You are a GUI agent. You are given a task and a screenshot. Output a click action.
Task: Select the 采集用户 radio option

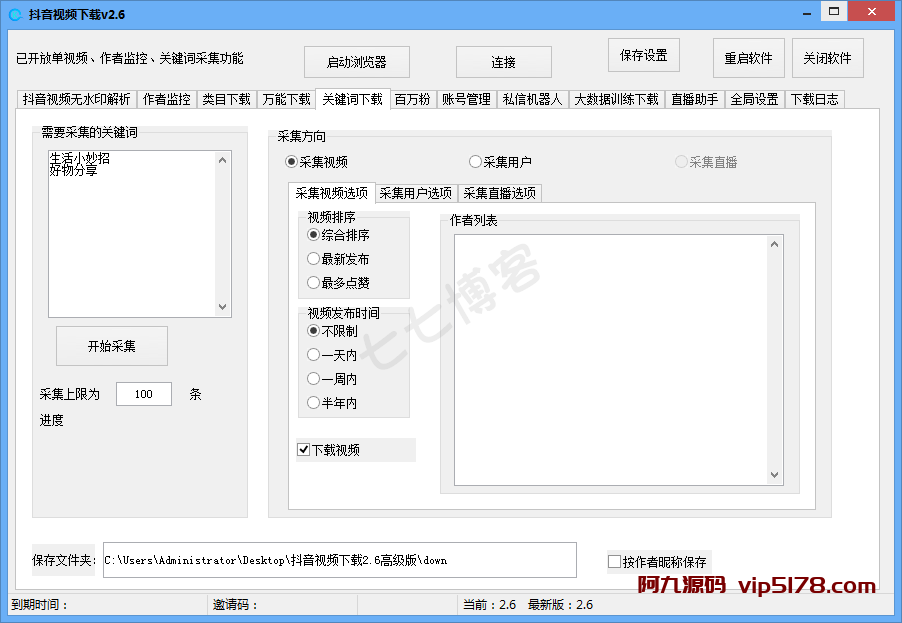coord(500,162)
